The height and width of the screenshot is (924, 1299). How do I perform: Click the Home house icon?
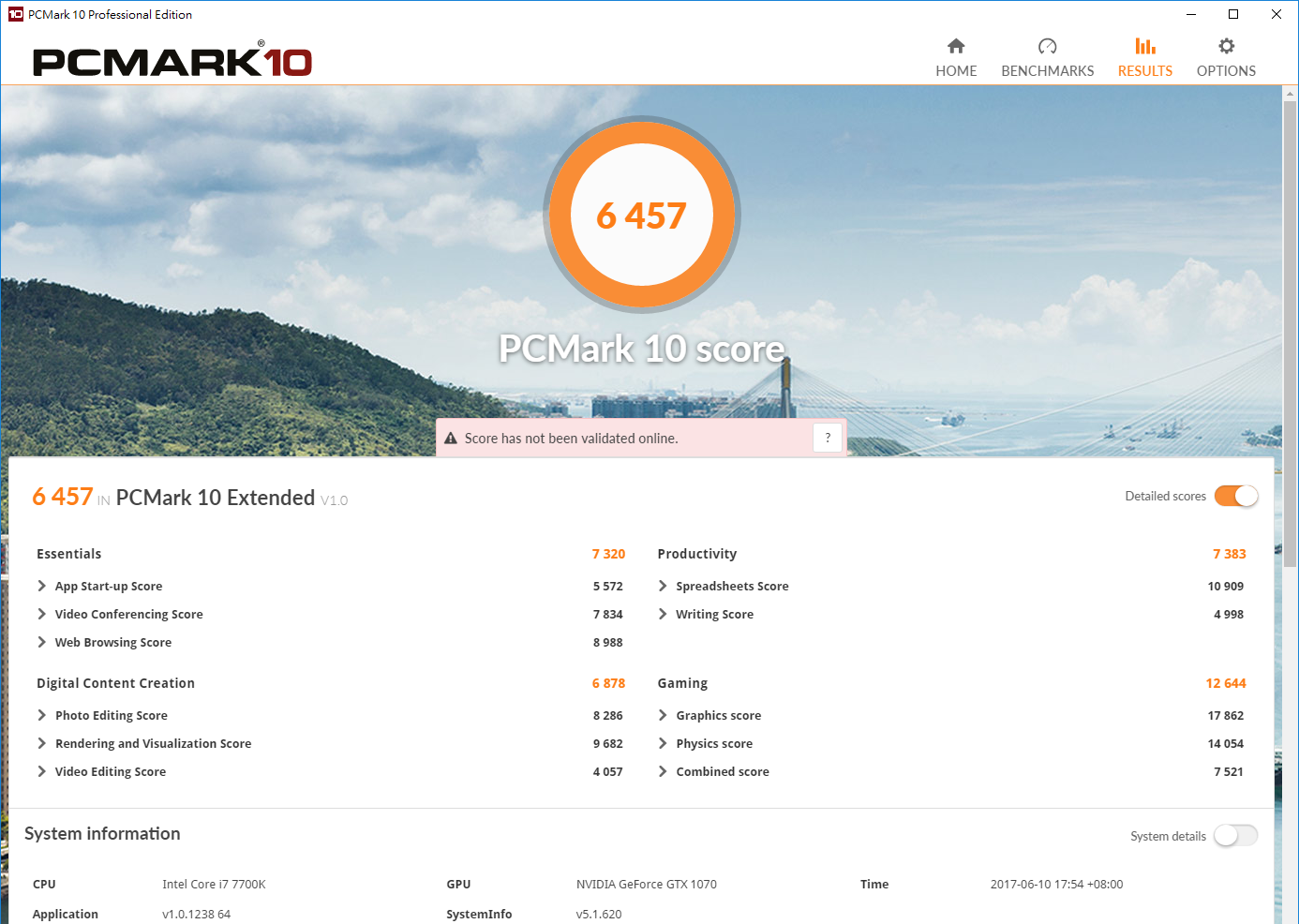click(956, 46)
